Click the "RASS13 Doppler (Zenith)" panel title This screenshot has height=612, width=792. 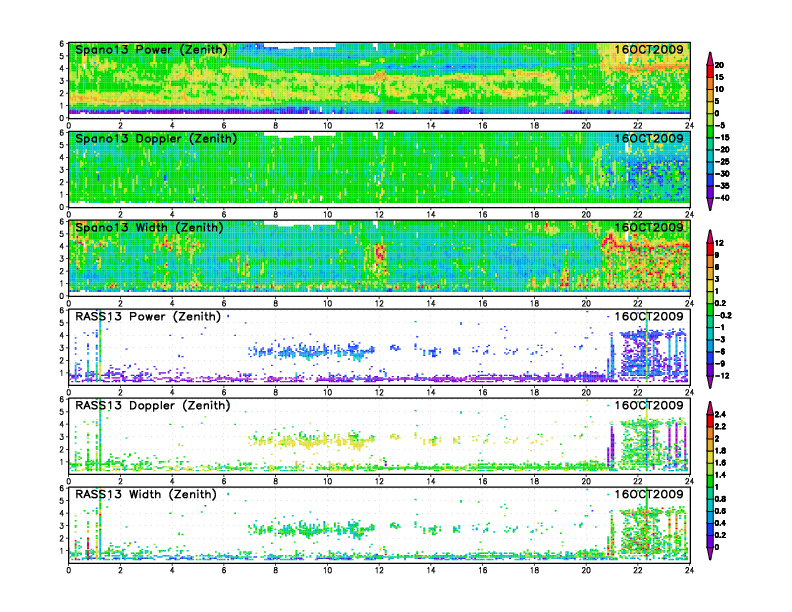153,405
